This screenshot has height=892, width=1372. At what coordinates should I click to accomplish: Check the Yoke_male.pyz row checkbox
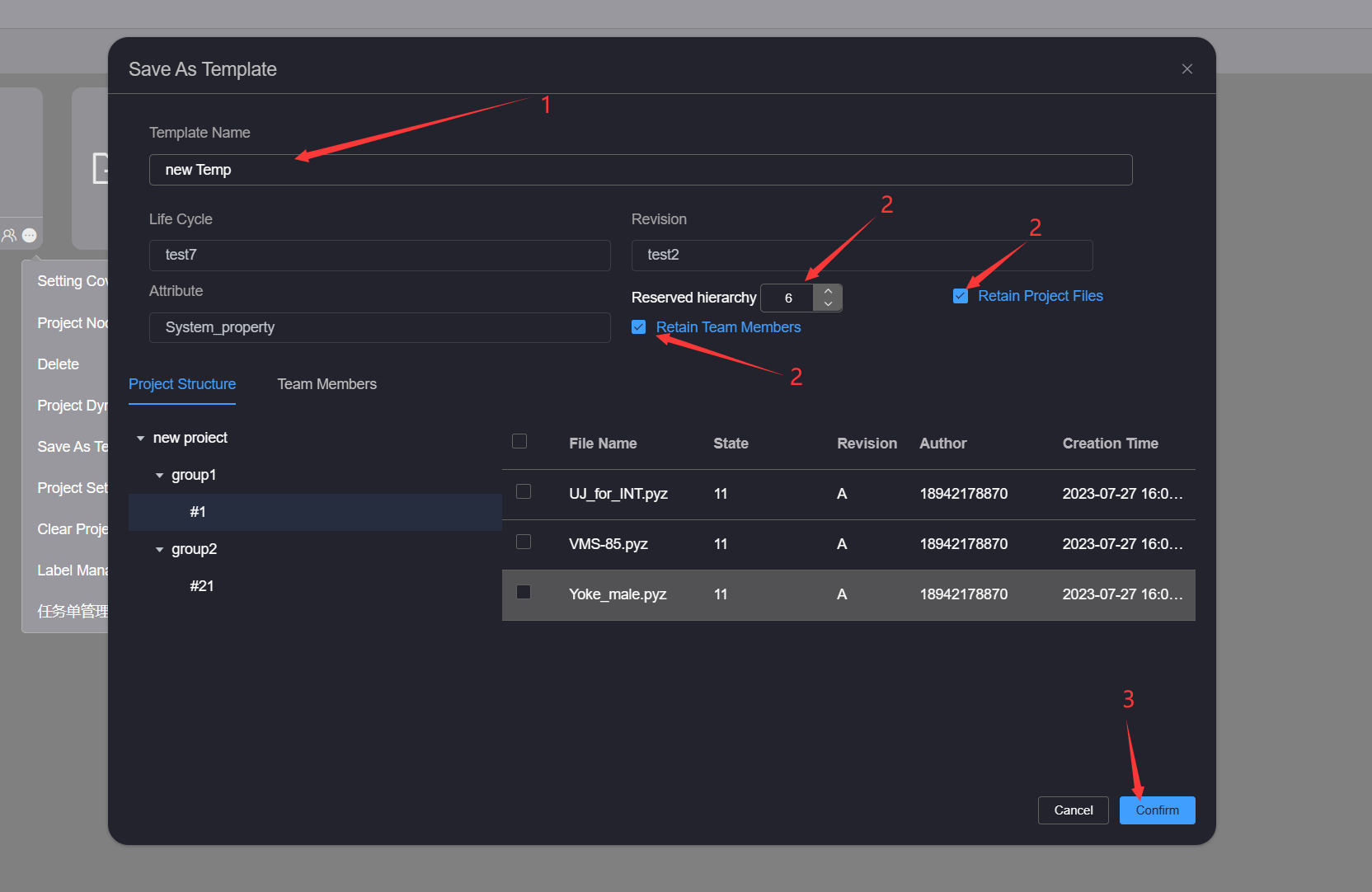524,592
